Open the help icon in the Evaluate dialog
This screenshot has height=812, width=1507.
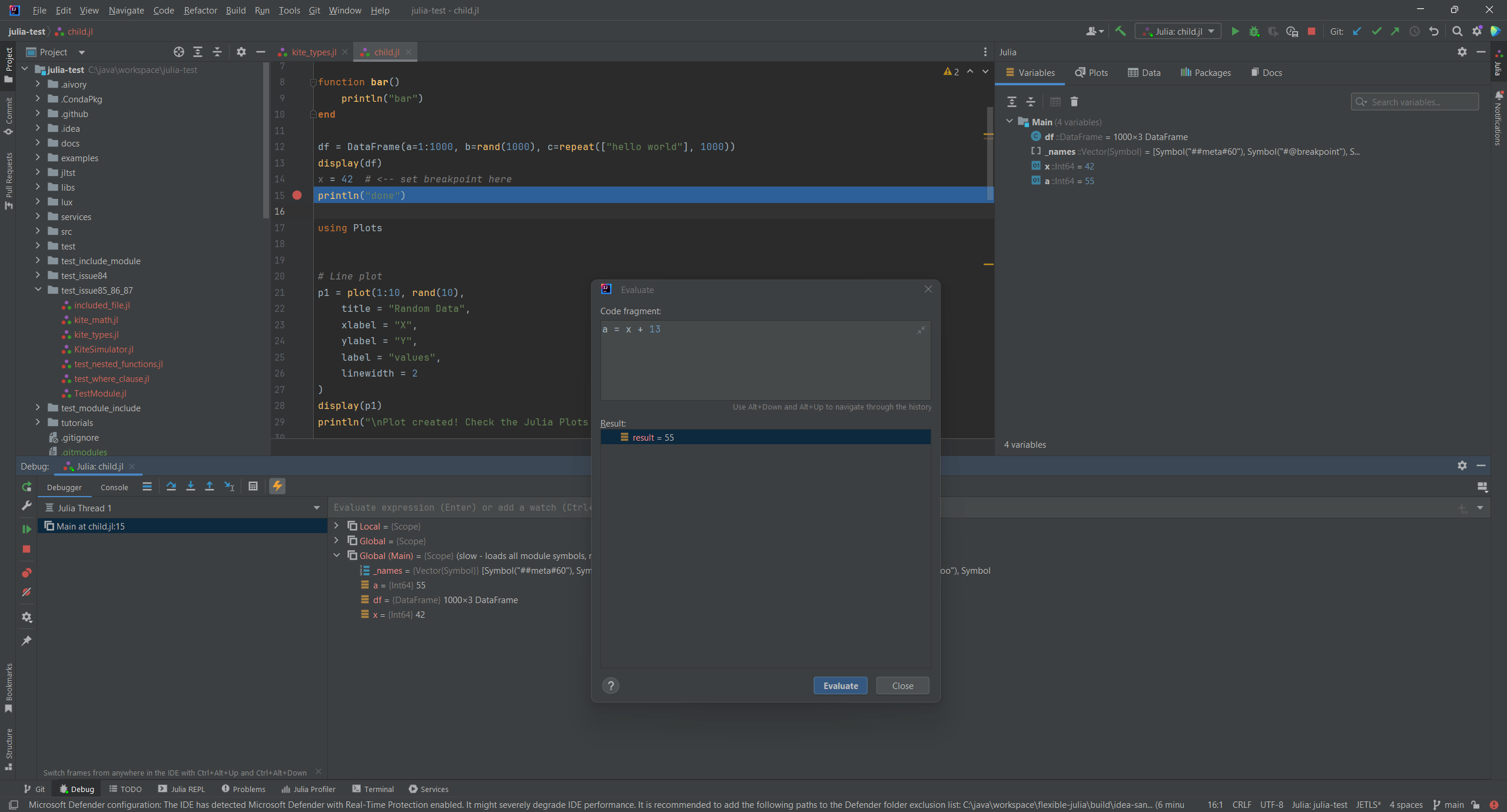(x=610, y=685)
